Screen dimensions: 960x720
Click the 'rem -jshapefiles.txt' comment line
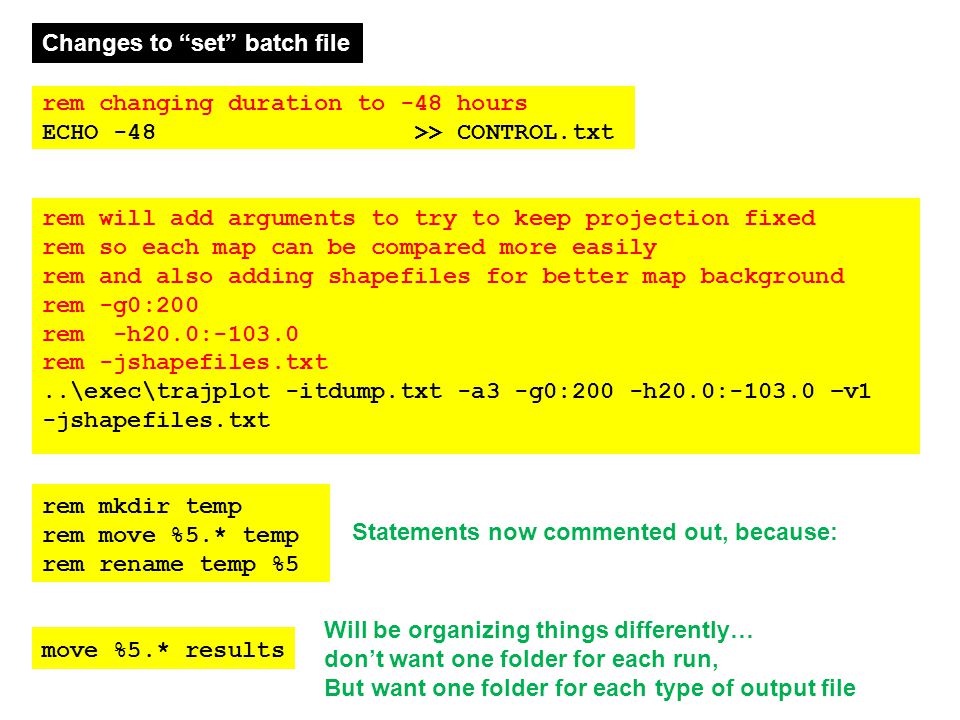(x=185, y=362)
